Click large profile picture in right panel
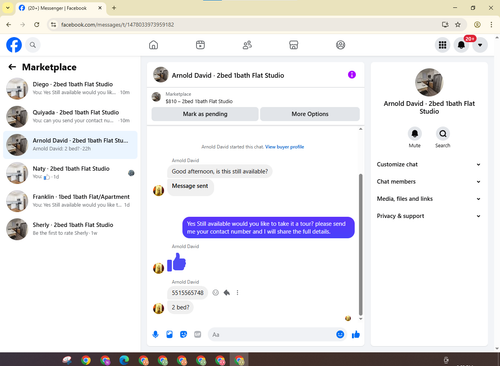 click(x=429, y=82)
